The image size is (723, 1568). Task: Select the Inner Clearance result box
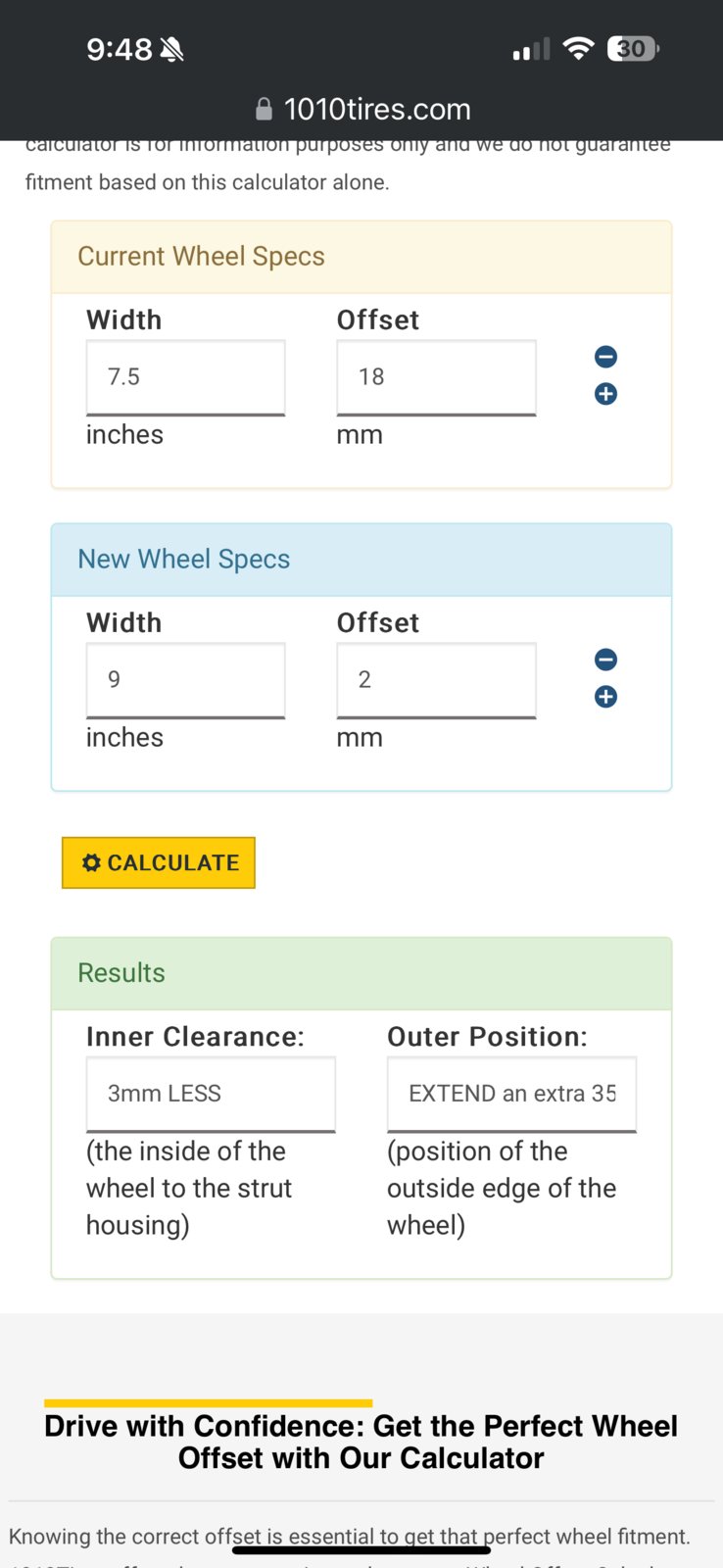click(x=211, y=1094)
